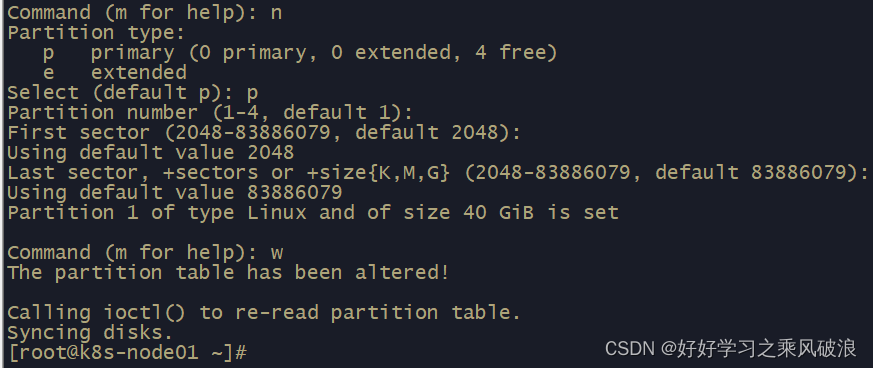Click 'Calling ioctl() to re-read partition table.'

(x=264, y=313)
